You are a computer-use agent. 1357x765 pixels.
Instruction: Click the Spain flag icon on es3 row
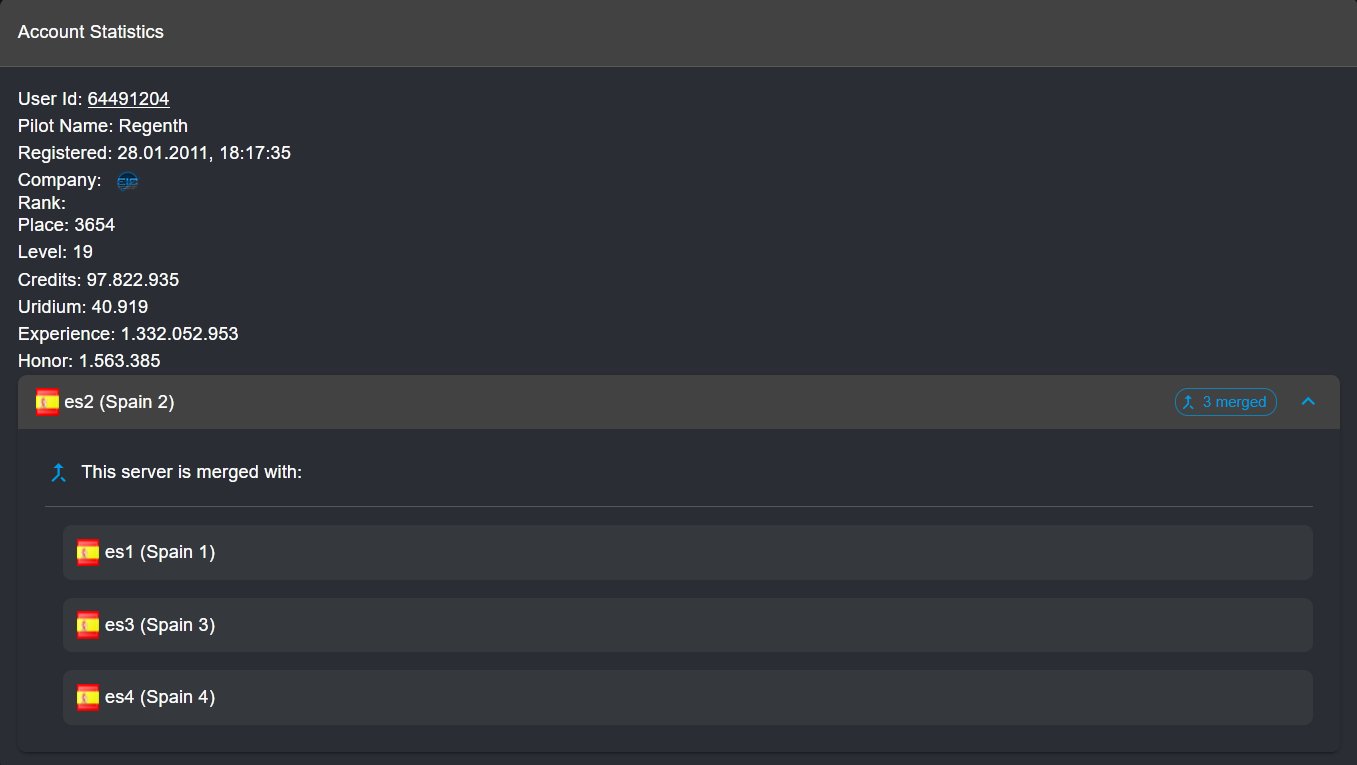tap(88, 625)
